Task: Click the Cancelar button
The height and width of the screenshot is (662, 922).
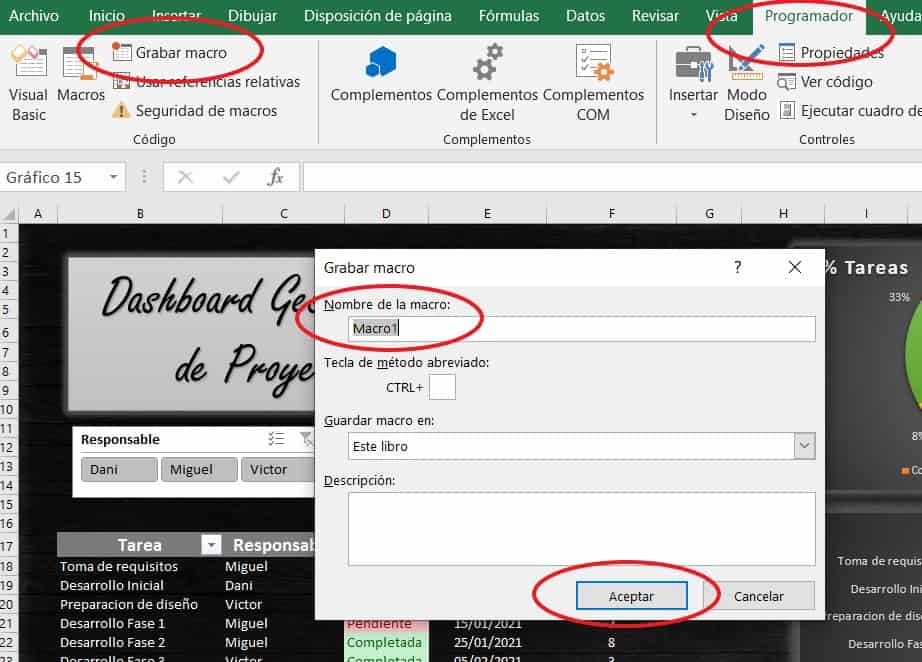Action: [x=759, y=596]
